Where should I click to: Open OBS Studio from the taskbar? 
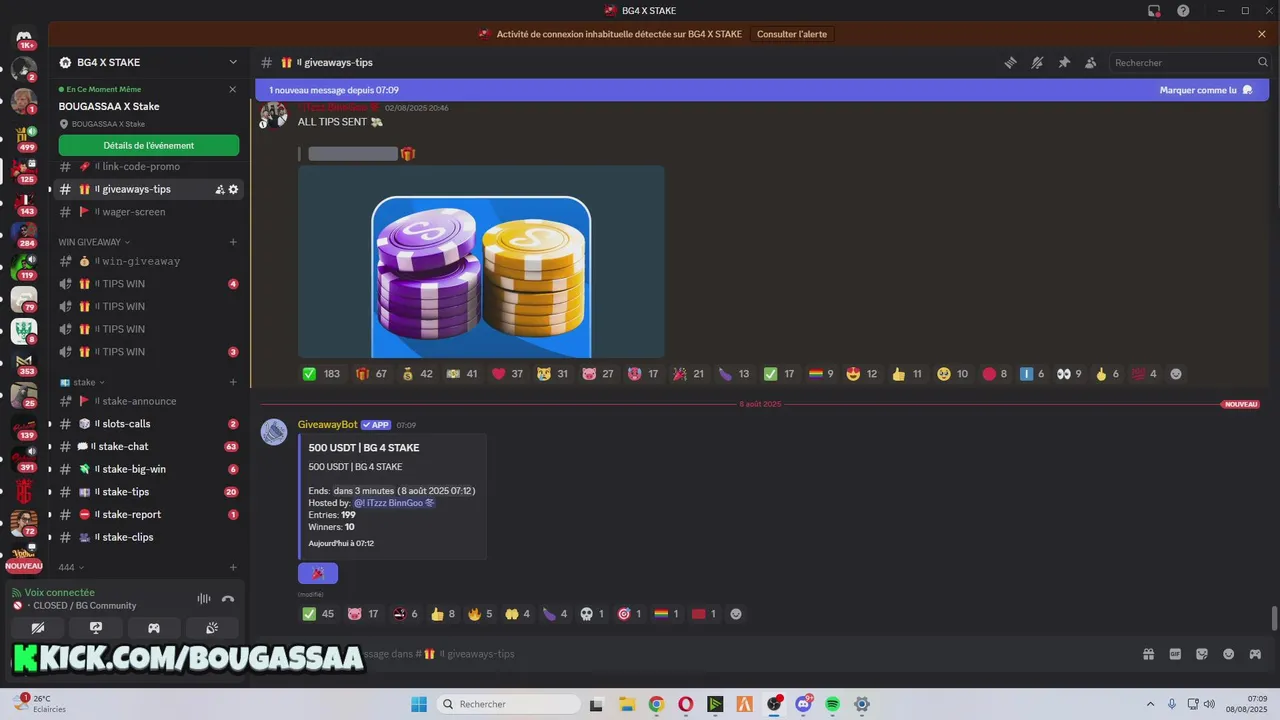coord(774,704)
